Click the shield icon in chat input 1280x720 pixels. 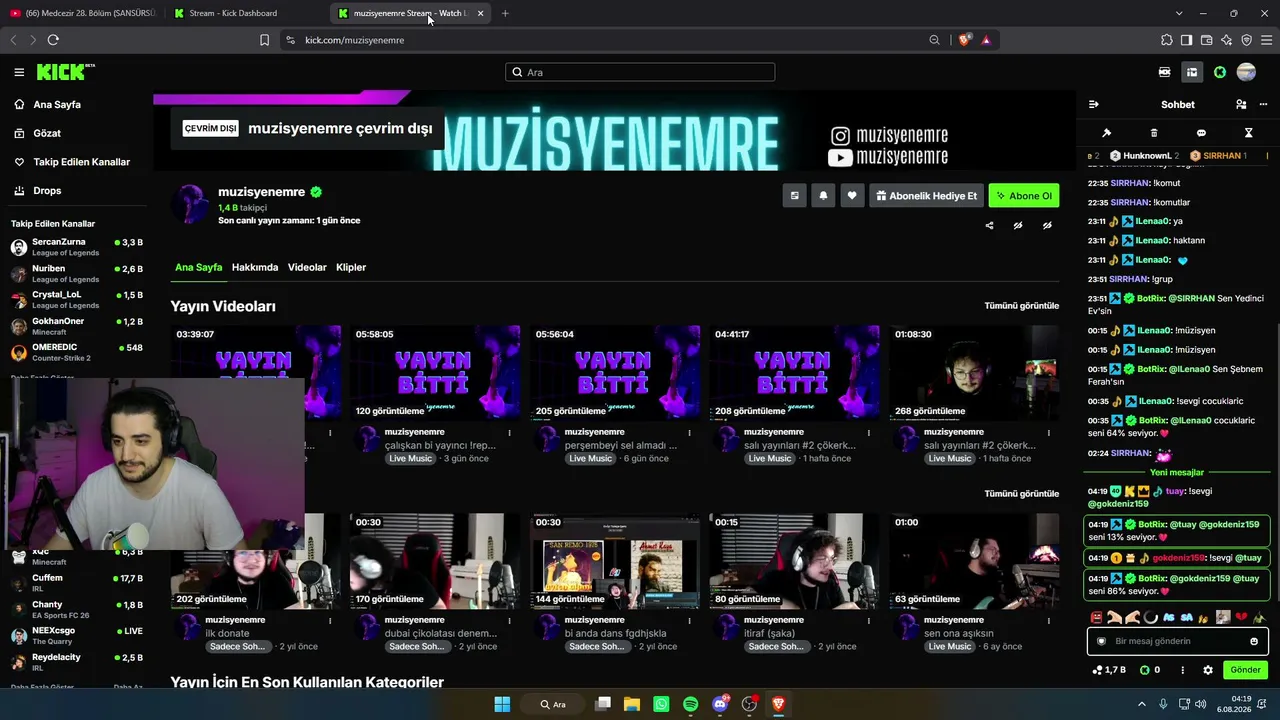[x=1102, y=641]
